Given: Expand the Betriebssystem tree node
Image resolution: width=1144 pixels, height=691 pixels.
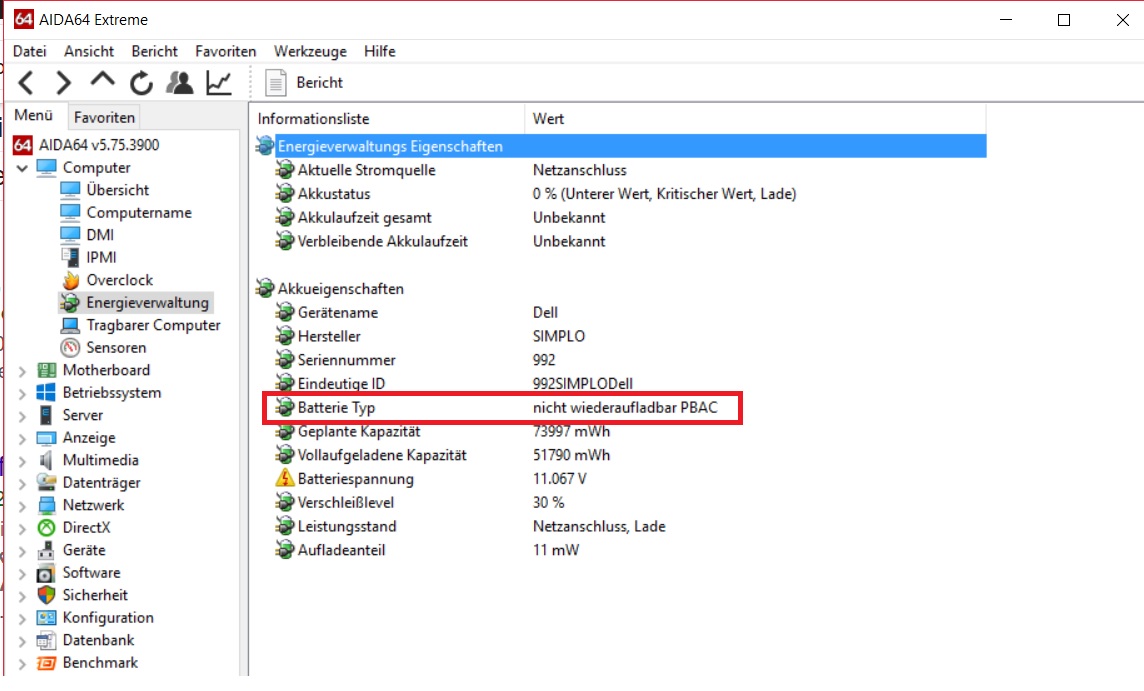Looking at the screenshot, I should pos(23,393).
